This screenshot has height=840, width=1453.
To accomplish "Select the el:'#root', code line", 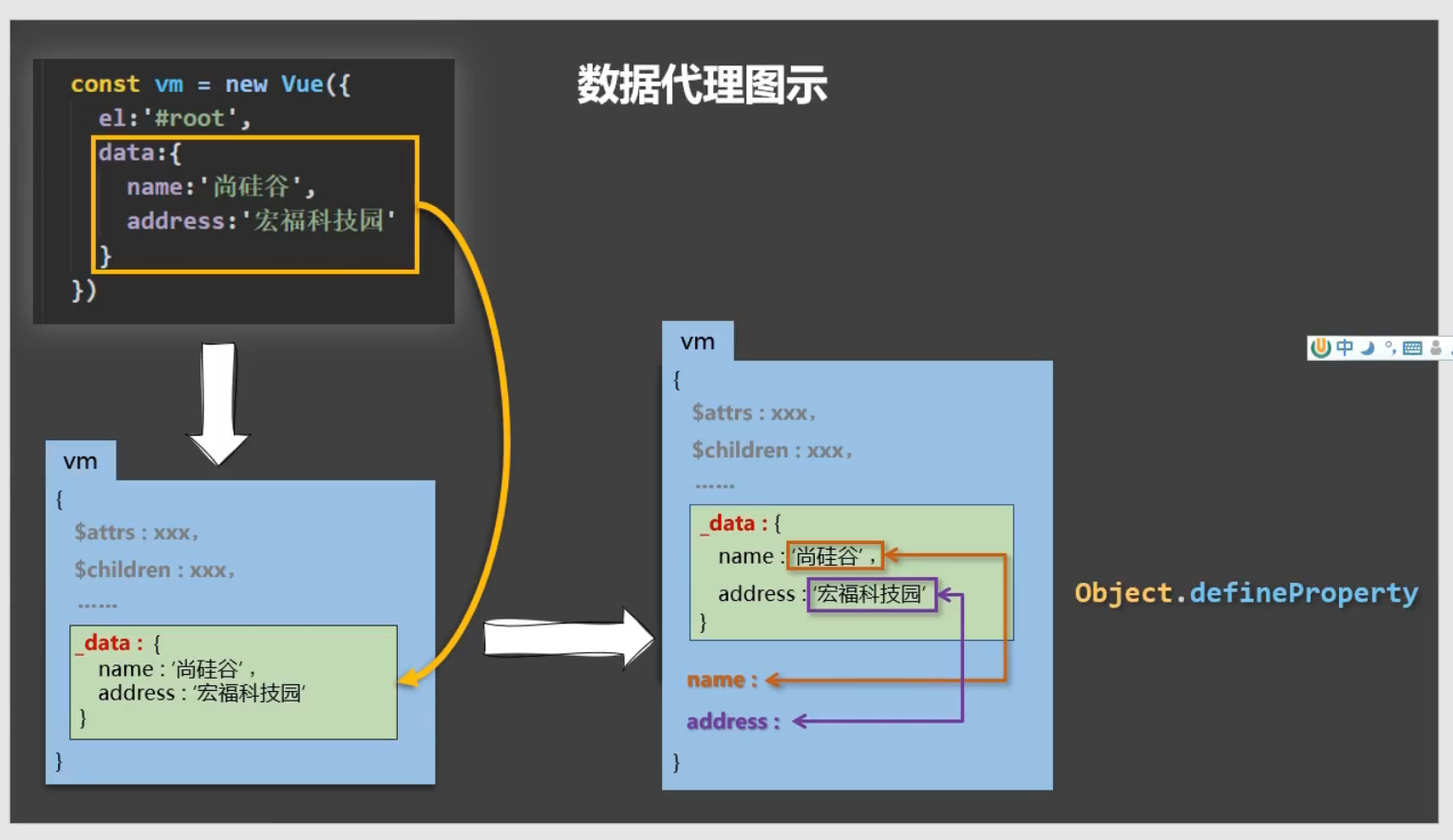I will tap(175, 119).
